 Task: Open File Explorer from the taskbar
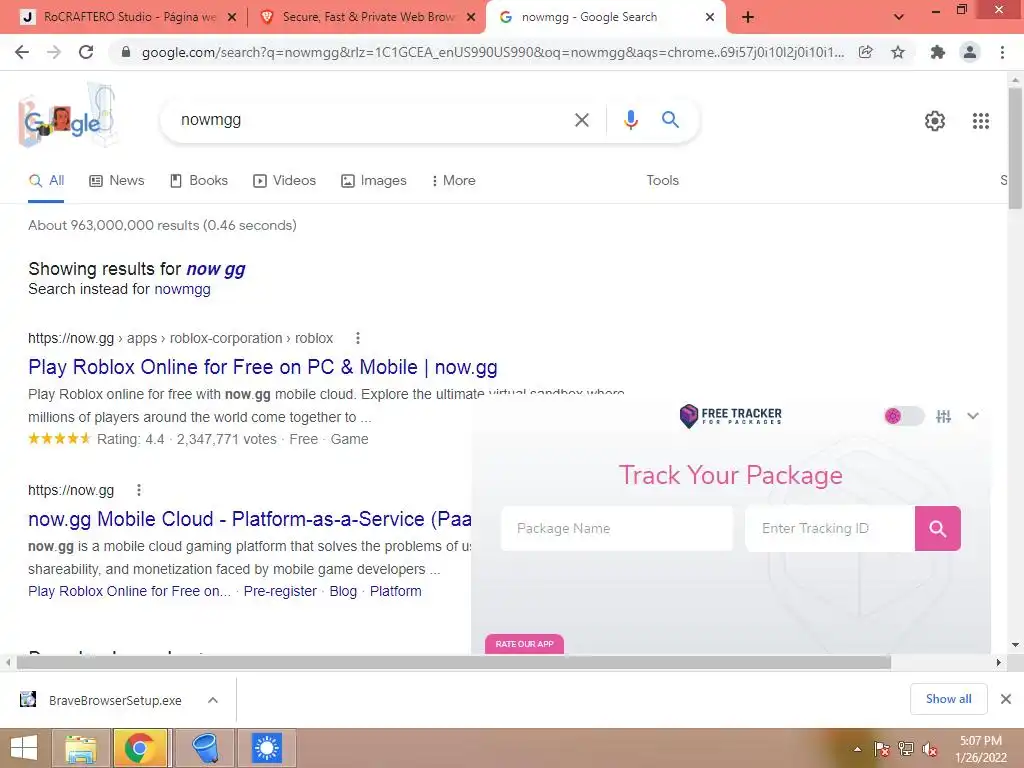pos(81,748)
